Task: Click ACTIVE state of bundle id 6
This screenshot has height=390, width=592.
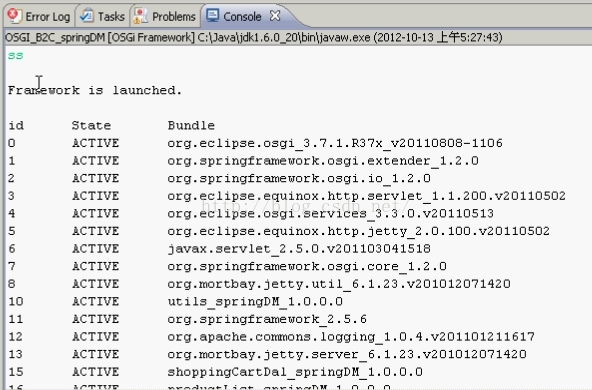Action: pos(96,249)
